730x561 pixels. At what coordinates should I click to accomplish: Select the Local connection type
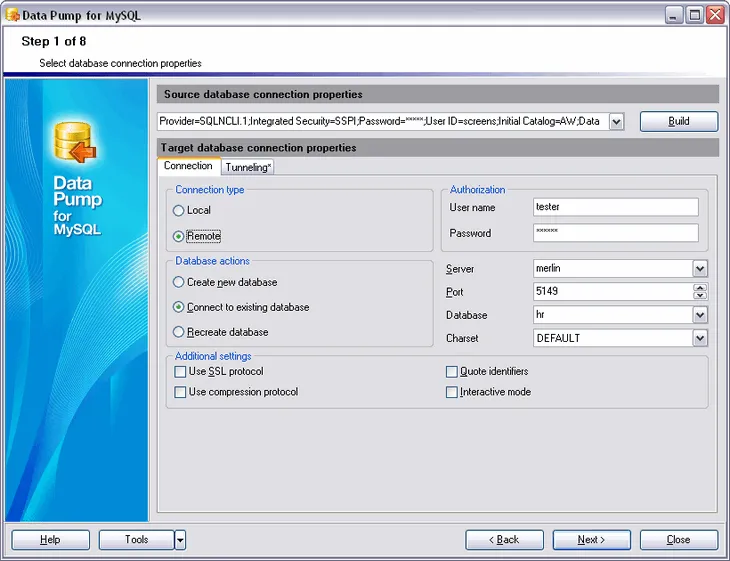pos(178,210)
